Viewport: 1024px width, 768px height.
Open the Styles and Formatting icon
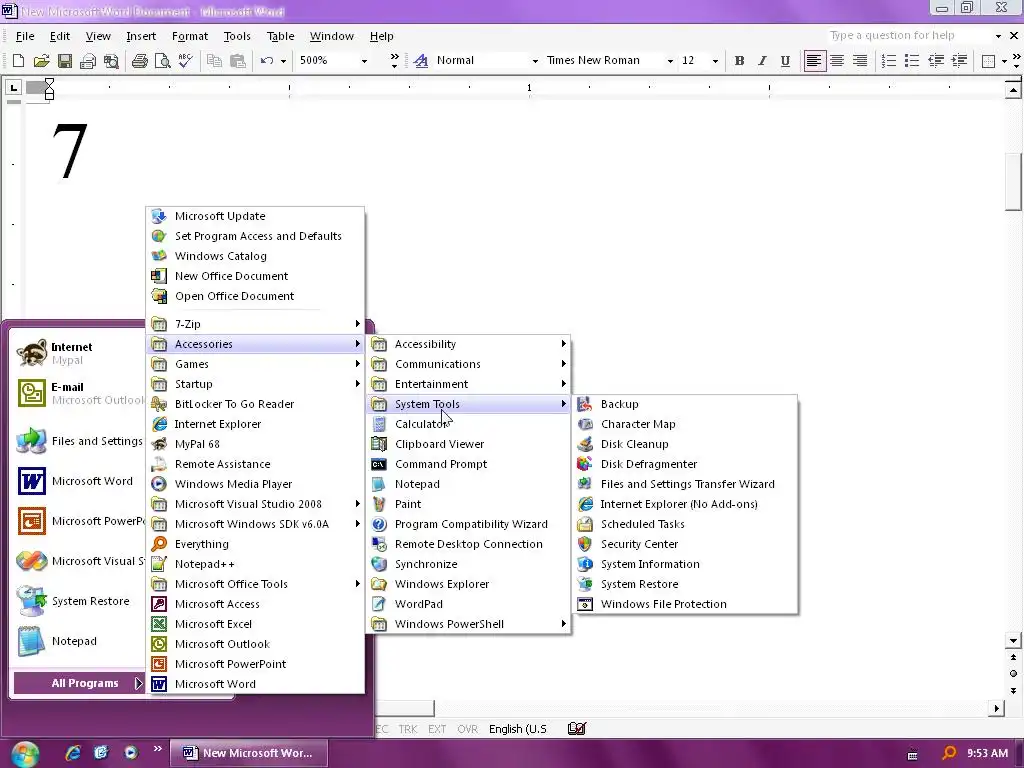click(421, 61)
